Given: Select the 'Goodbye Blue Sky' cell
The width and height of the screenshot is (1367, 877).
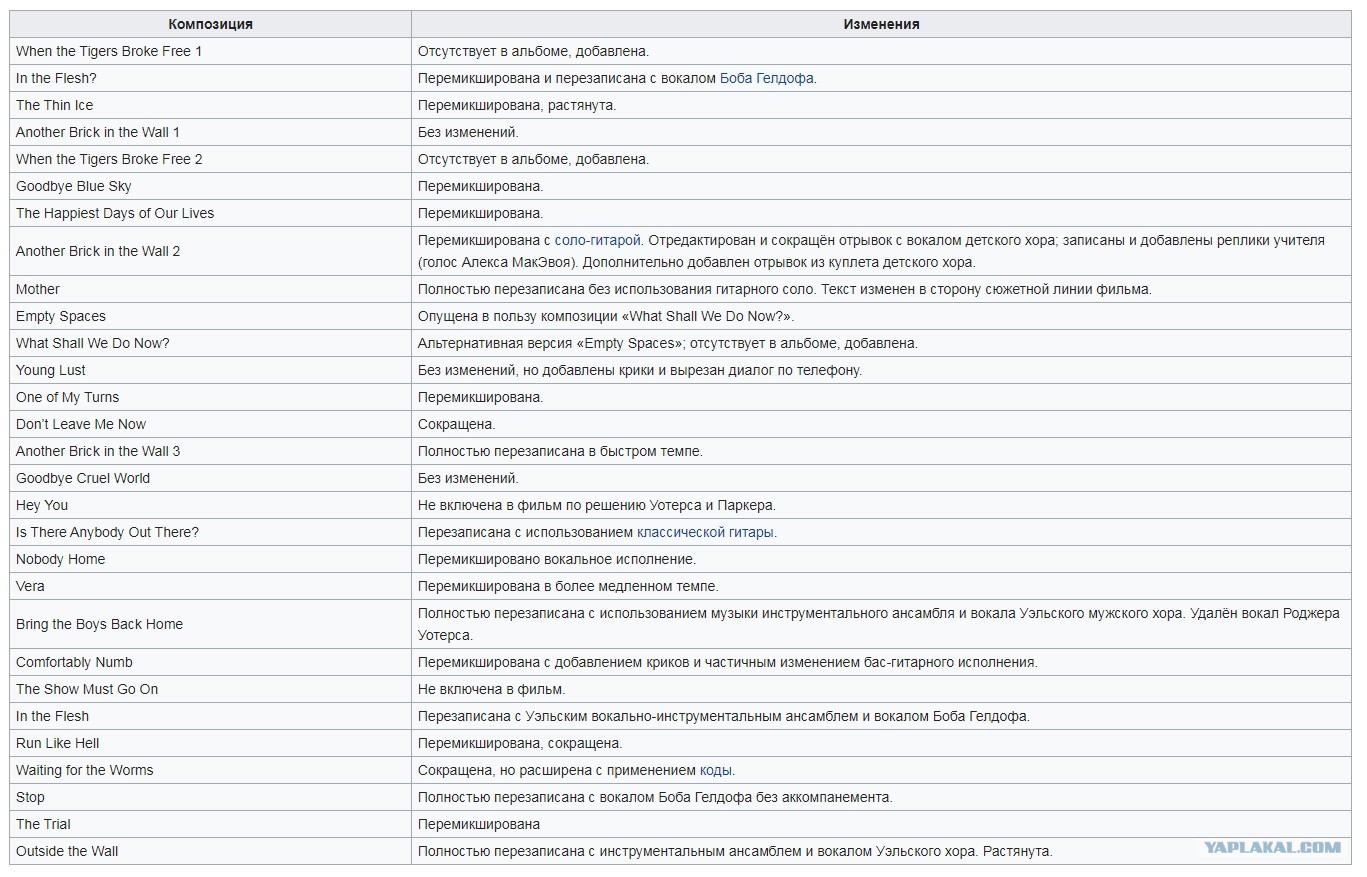Looking at the screenshot, I should point(210,186).
